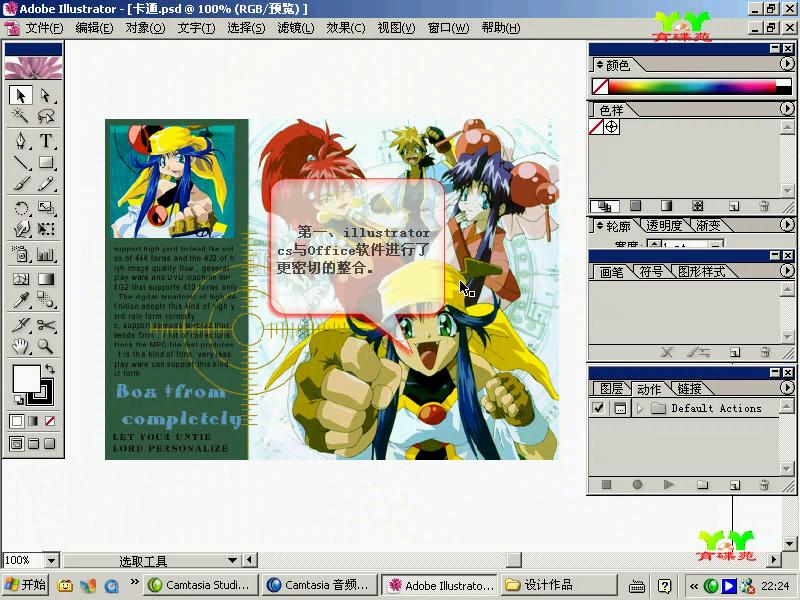Switch to Full Screen Mode
The image size is (800, 600).
pos(50,443)
